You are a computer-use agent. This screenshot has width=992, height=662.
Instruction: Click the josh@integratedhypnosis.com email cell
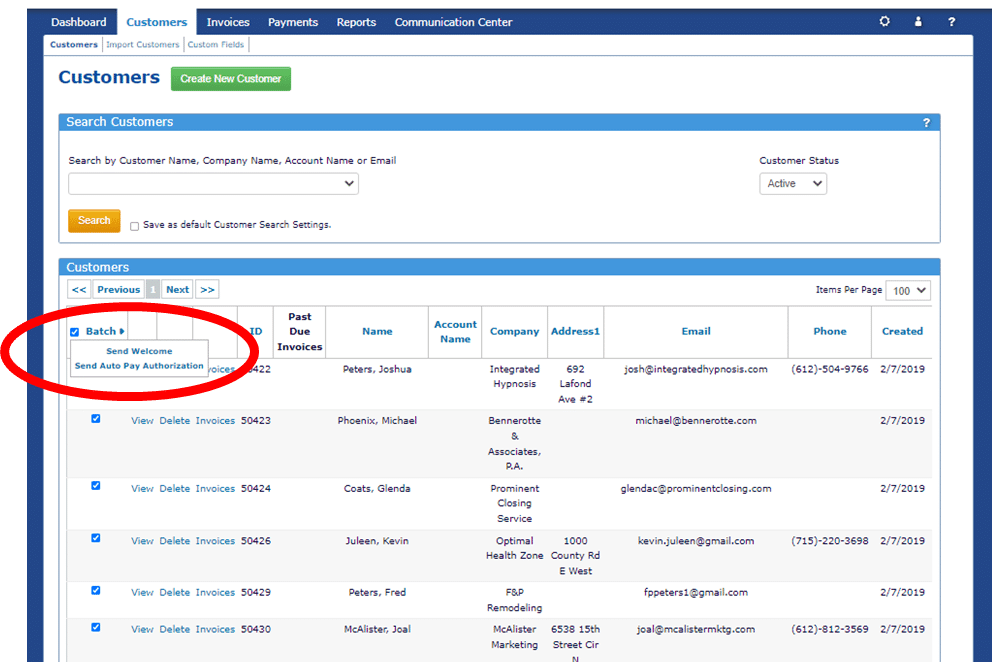pyautogui.click(x=696, y=369)
